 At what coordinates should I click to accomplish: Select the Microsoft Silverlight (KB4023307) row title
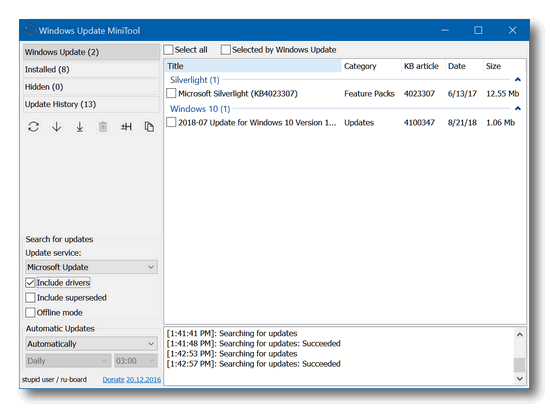(238, 94)
